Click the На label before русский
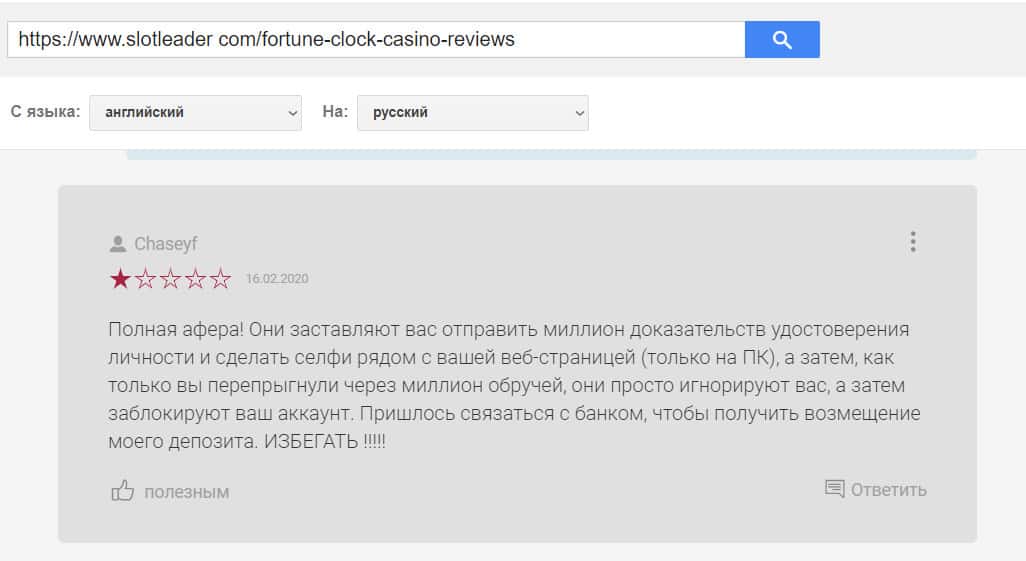This screenshot has width=1026, height=561. click(335, 112)
